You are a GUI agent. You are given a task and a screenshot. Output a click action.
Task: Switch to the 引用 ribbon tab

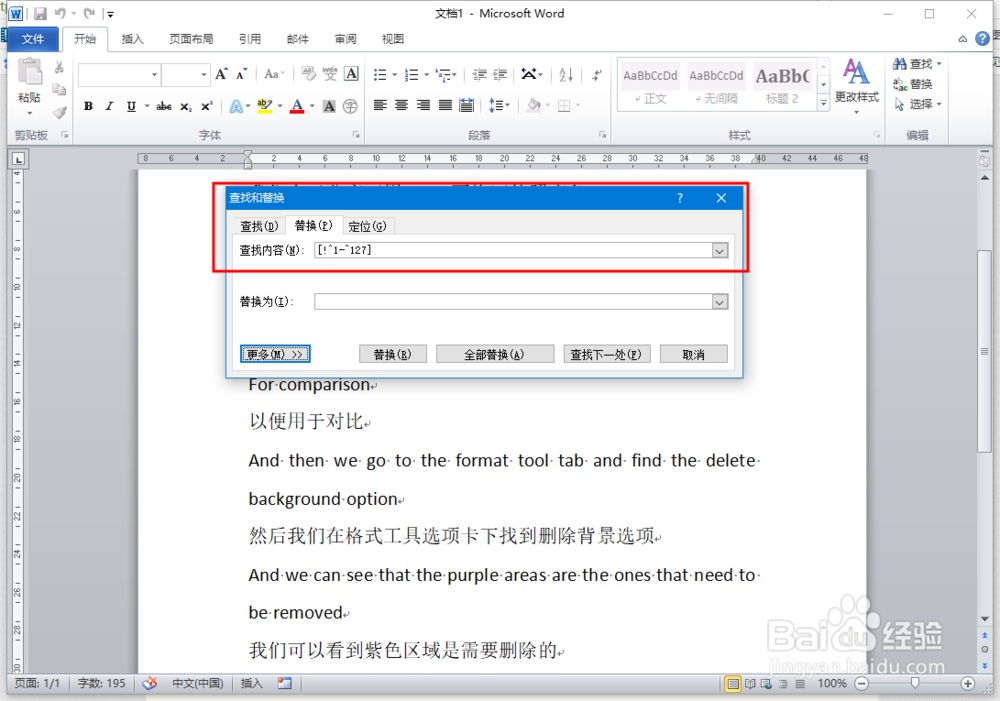click(x=249, y=39)
